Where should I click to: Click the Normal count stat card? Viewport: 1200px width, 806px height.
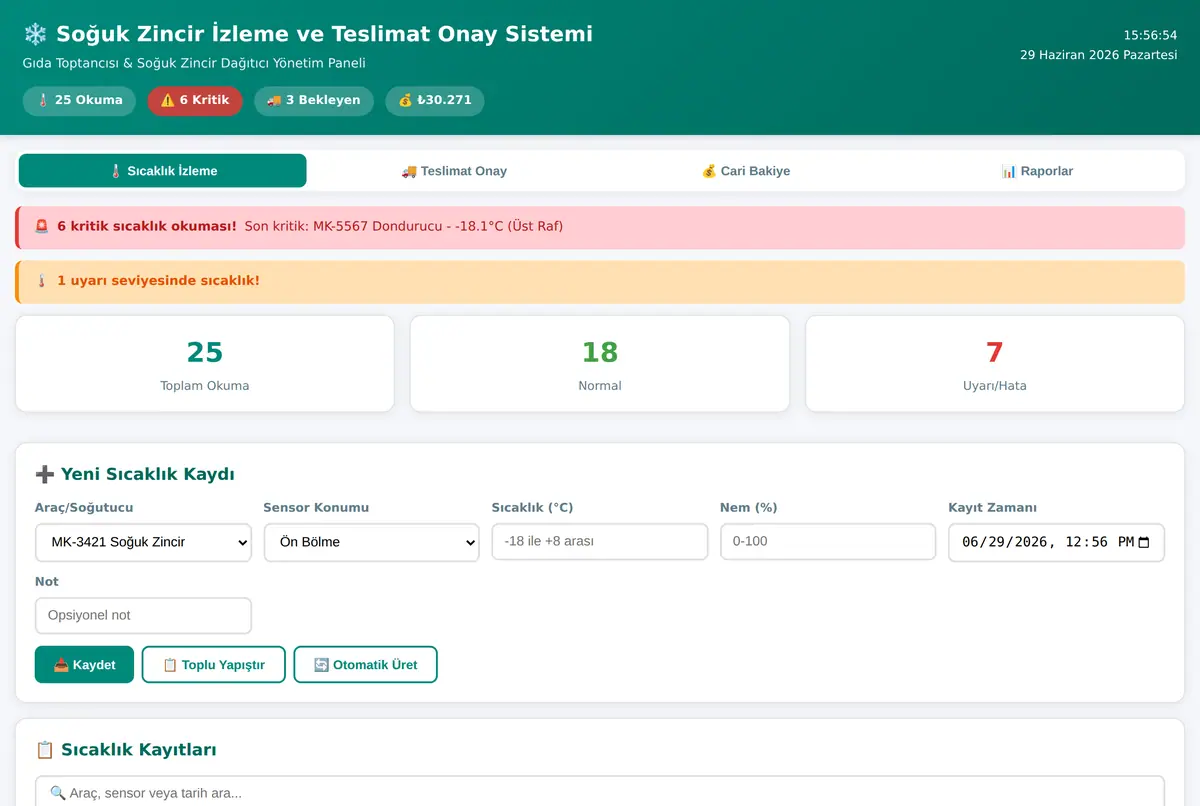click(x=600, y=364)
